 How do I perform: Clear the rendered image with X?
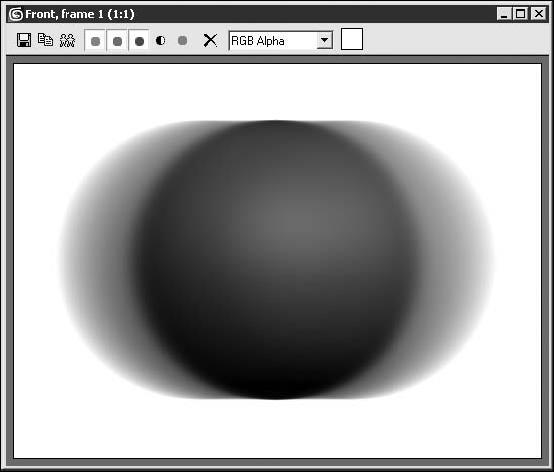click(210, 40)
